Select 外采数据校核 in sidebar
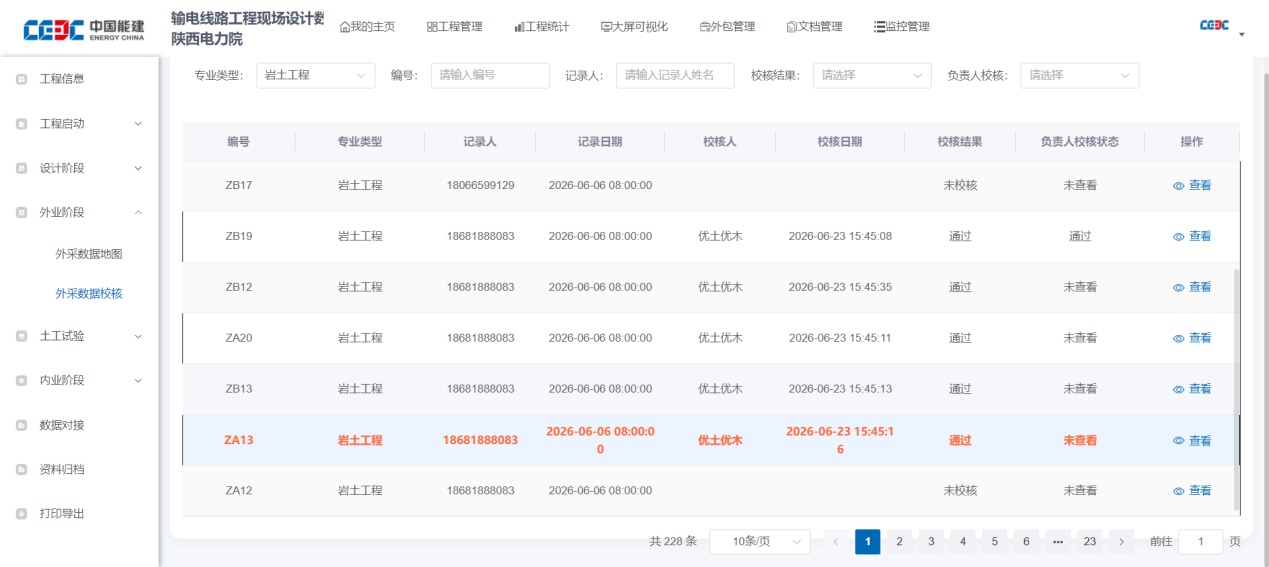The width and height of the screenshot is (1269, 567). coord(89,294)
